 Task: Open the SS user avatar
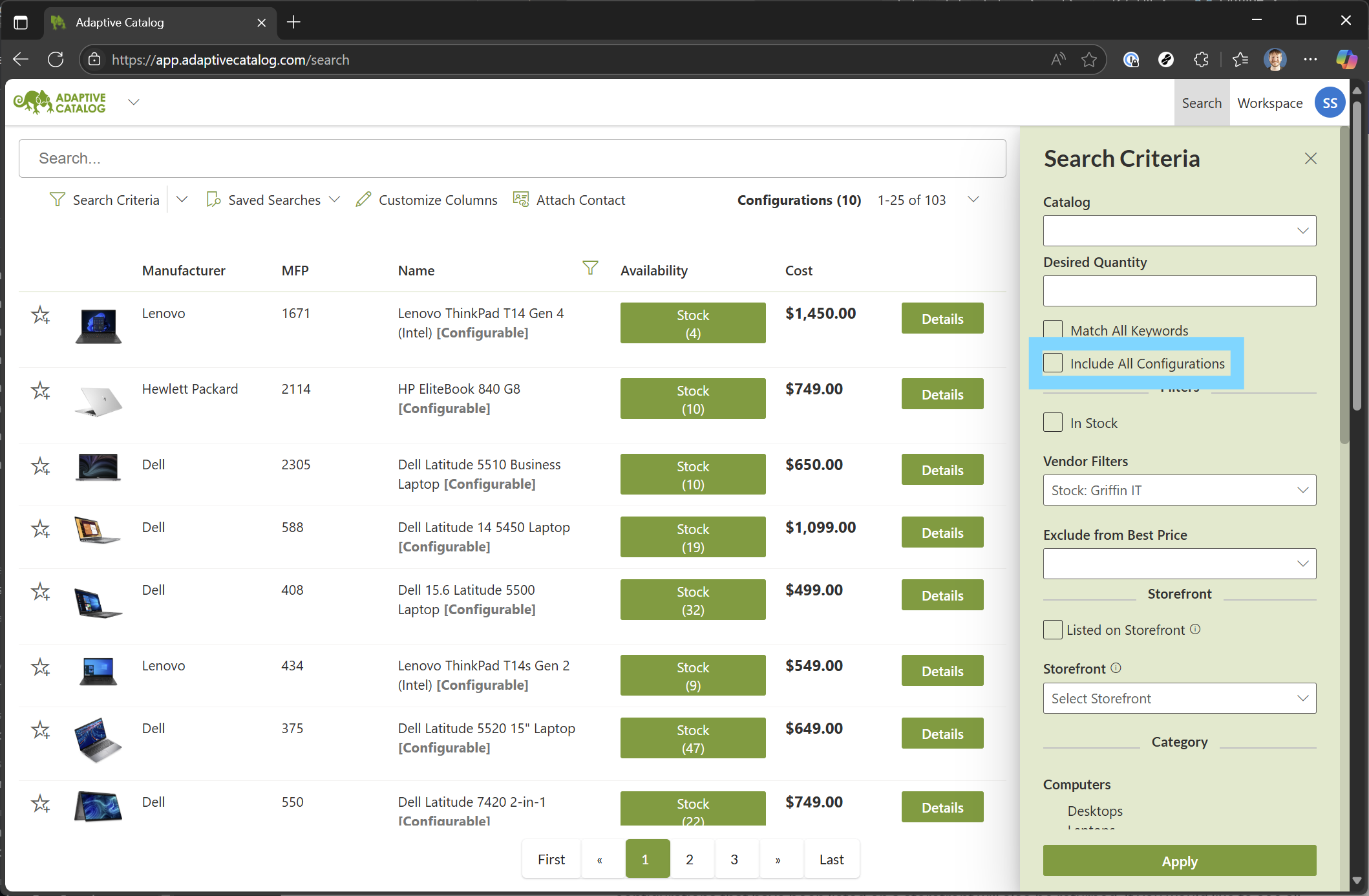pos(1330,103)
